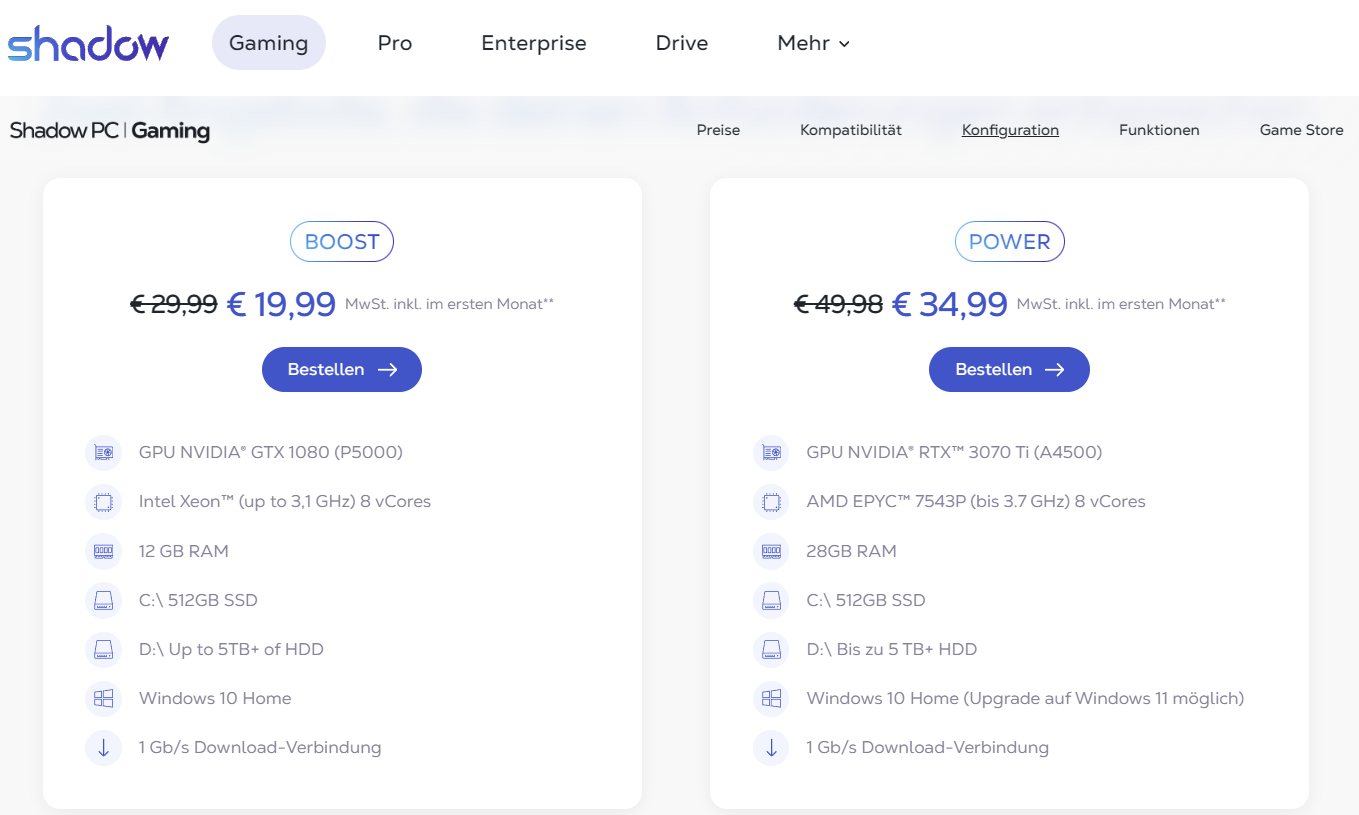Click C:\ 512GB SSD text in POWER card
Image resolution: width=1359 pixels, height=815 pixels.
click(866, 600)
